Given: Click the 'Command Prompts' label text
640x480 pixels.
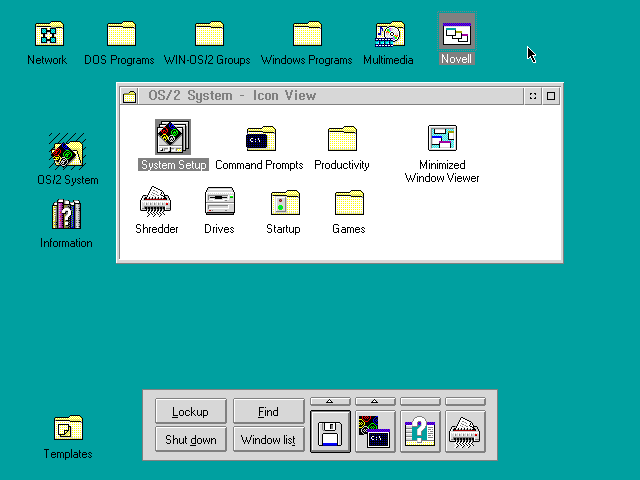Looking at the screenshot, I should pos(259,165).
